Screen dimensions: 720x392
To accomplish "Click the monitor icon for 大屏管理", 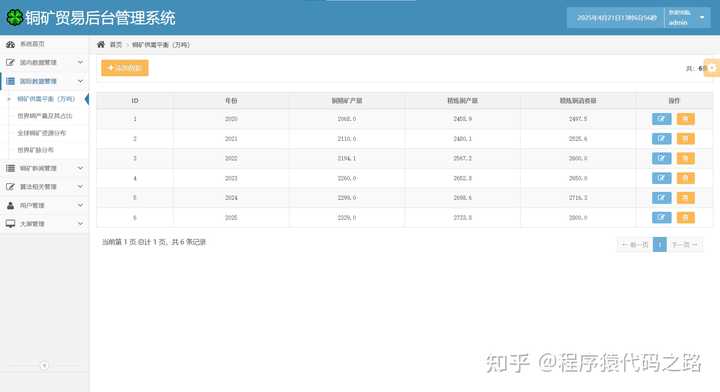I will tap(10, 224).
